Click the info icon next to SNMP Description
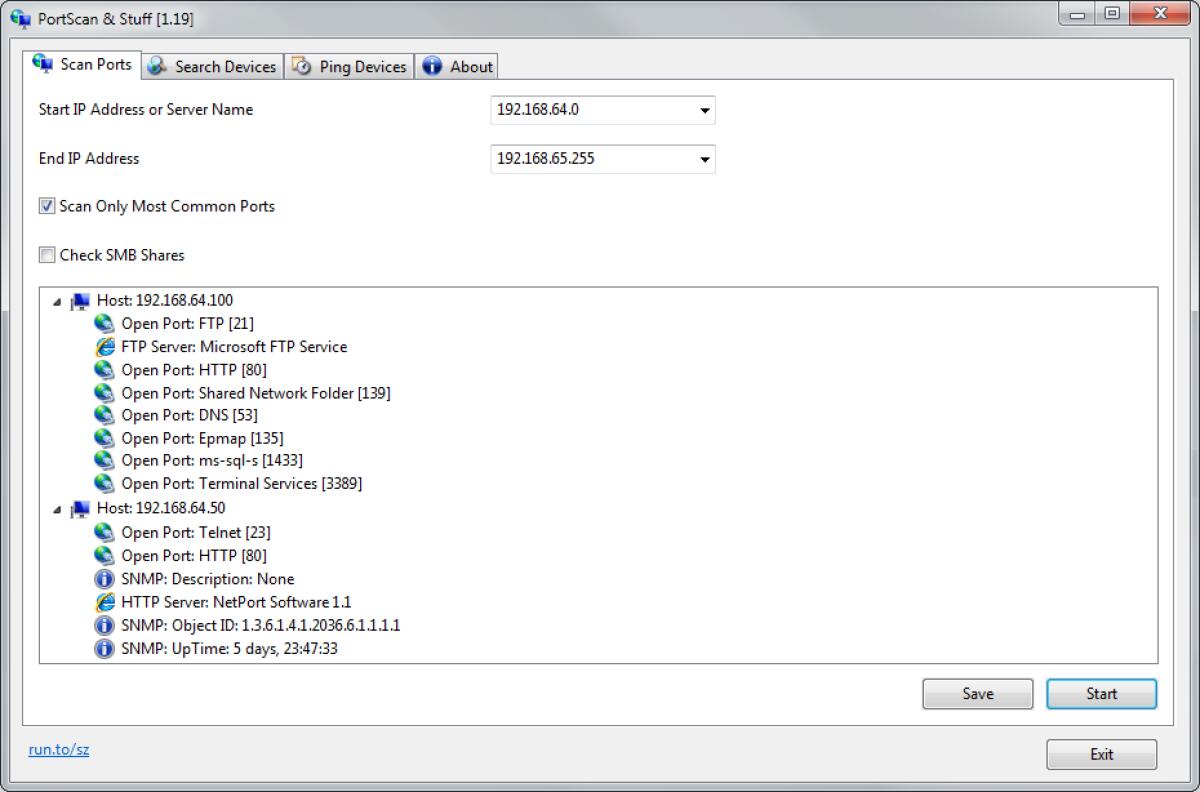This screenshot has height=792, width=1200. (x=104, y=578)
